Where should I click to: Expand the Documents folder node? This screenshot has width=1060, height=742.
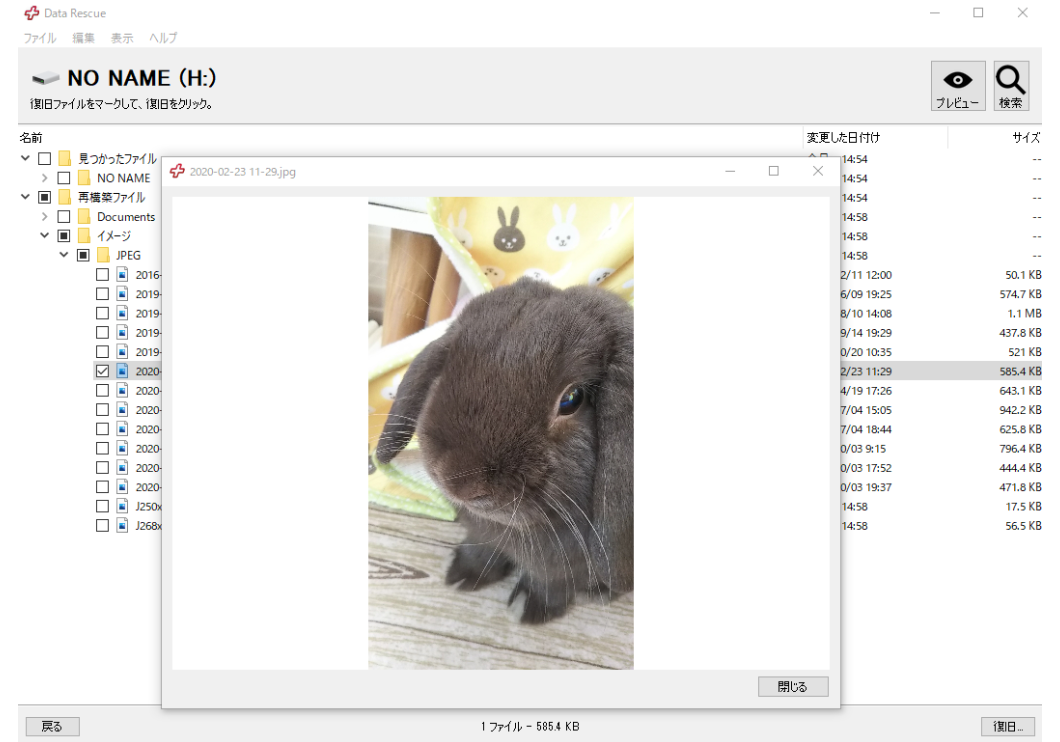[x=45, y=217]
